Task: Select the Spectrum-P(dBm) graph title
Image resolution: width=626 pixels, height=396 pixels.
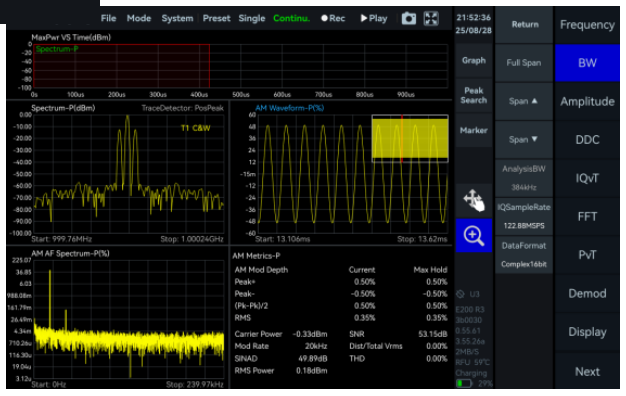Action: (63, 108)
